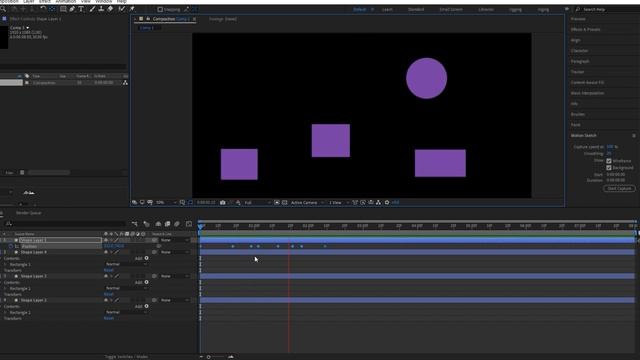Viewport: 640px width, 360px height.
Task: Open the Normal blend mode dropdown under Shape Layer 2
Action: pyautogui.click(x=126, y=313)
